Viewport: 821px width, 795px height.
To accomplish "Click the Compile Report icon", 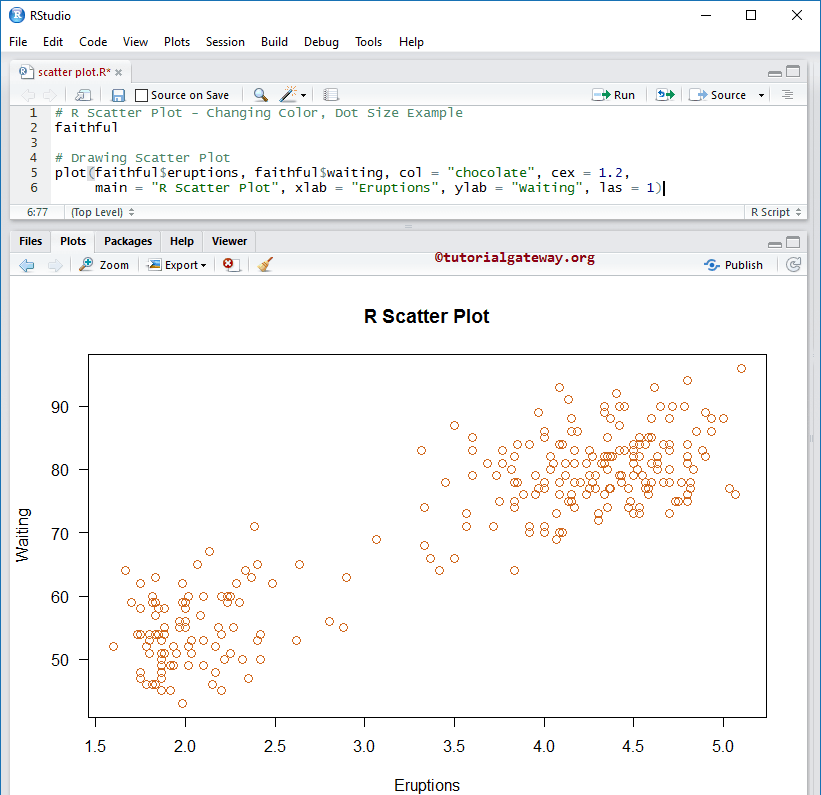I will 330,95.
